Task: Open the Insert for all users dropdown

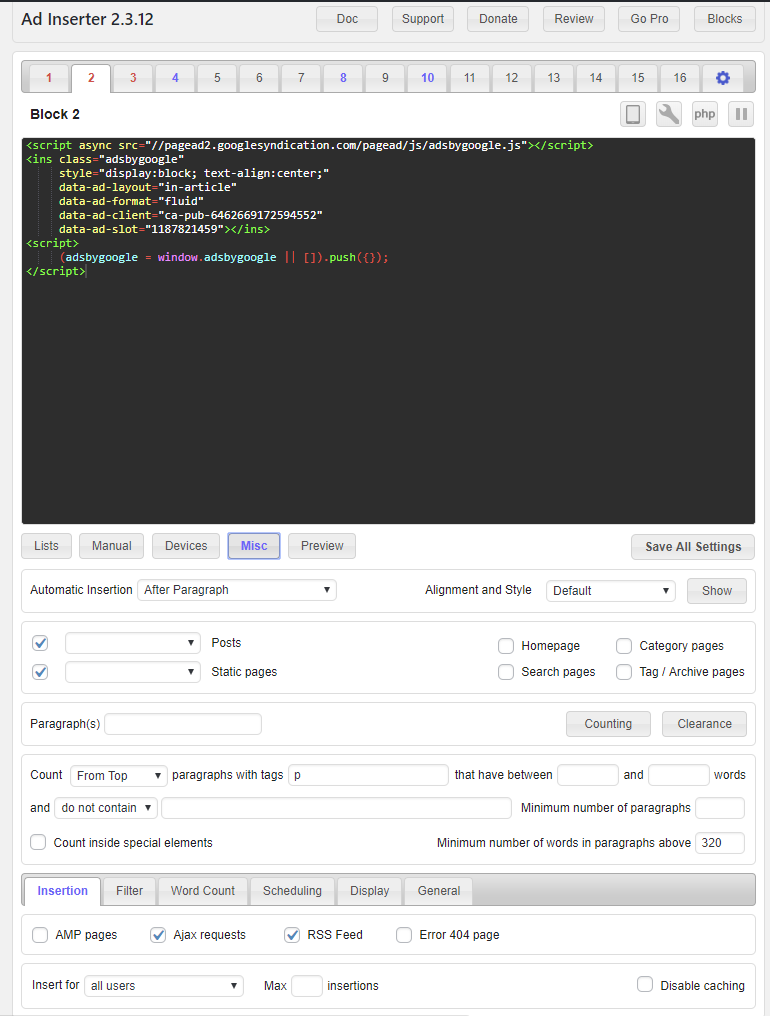Action: click(164, 986)
